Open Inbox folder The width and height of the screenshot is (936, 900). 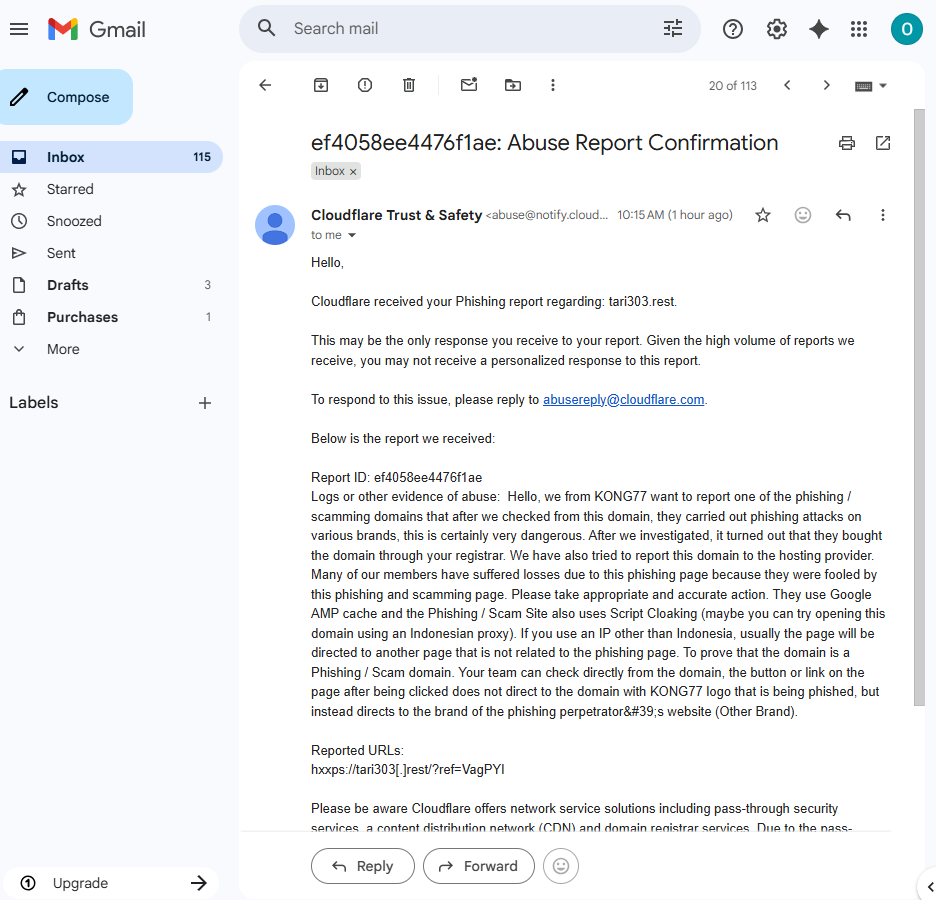pos(111,157)
